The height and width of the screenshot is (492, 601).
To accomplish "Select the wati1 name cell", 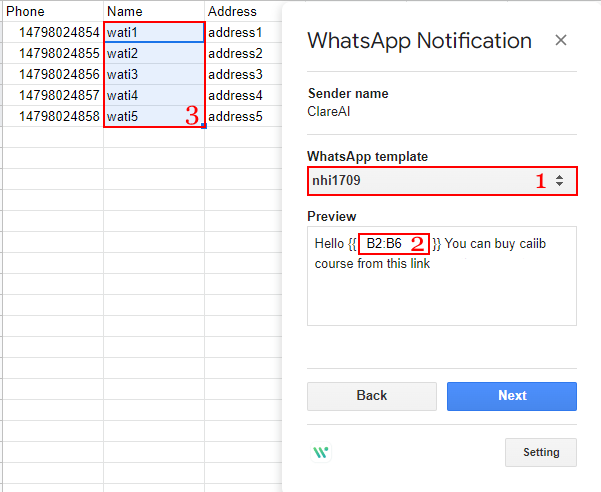I will click(x=154, y=32).
